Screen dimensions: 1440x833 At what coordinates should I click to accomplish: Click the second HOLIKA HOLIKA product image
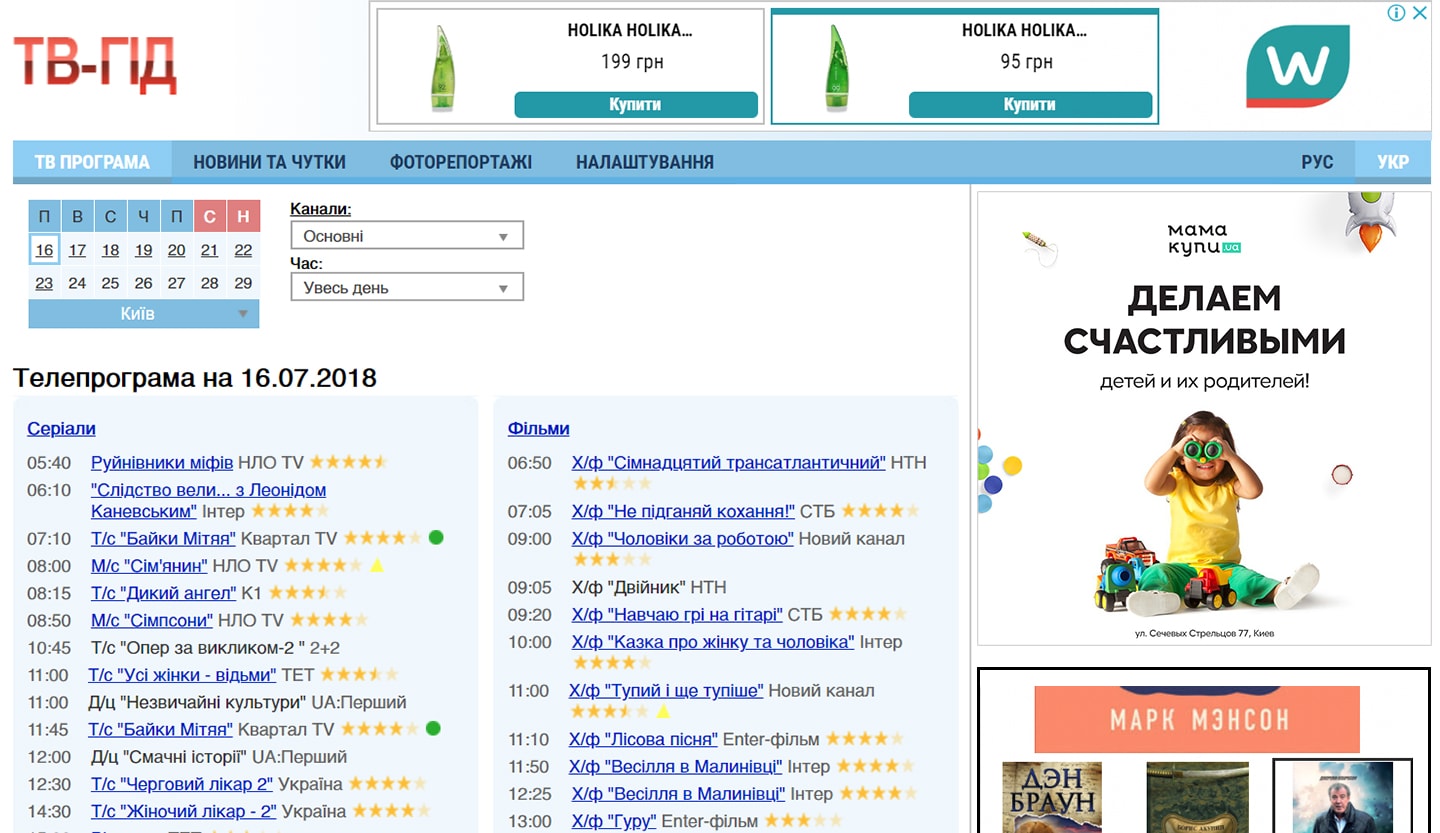[837, 67]
